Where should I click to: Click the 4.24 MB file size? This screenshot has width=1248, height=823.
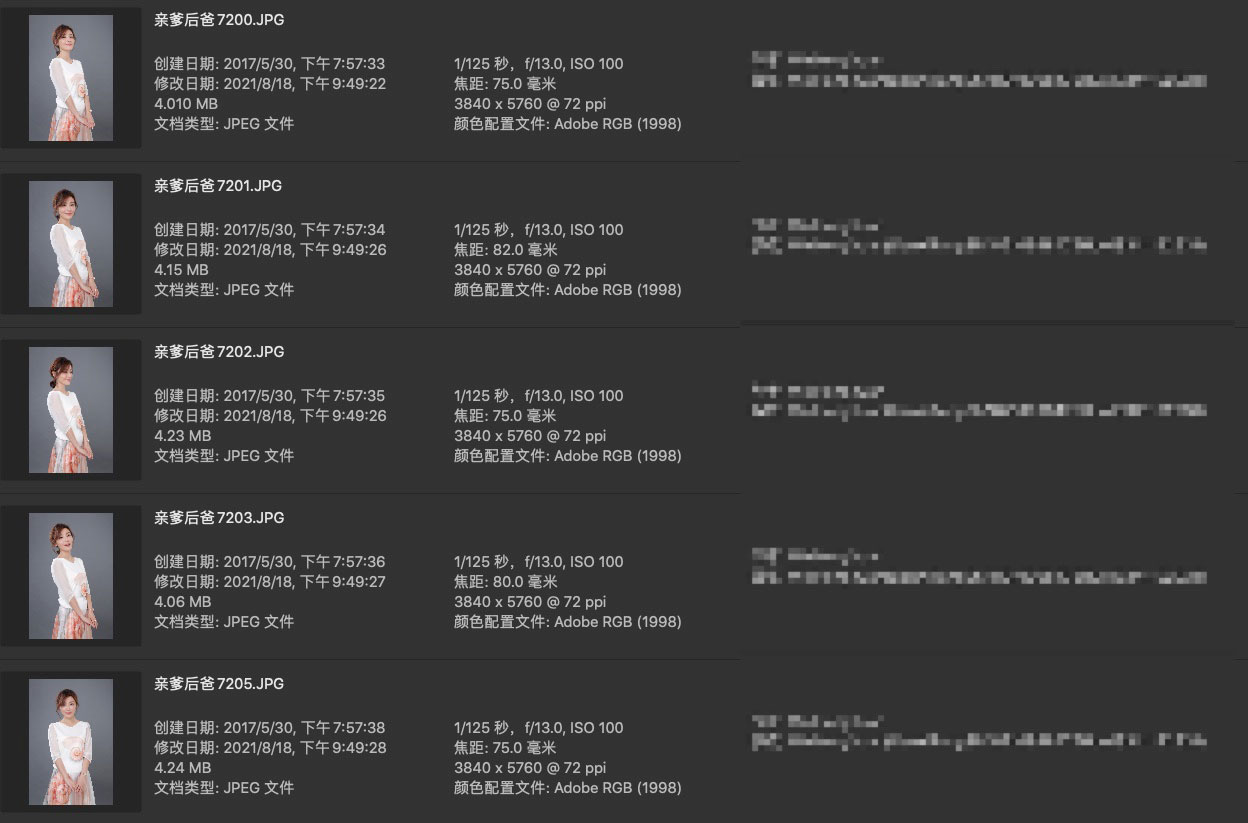pyautogui.click(x=182, y=768)
